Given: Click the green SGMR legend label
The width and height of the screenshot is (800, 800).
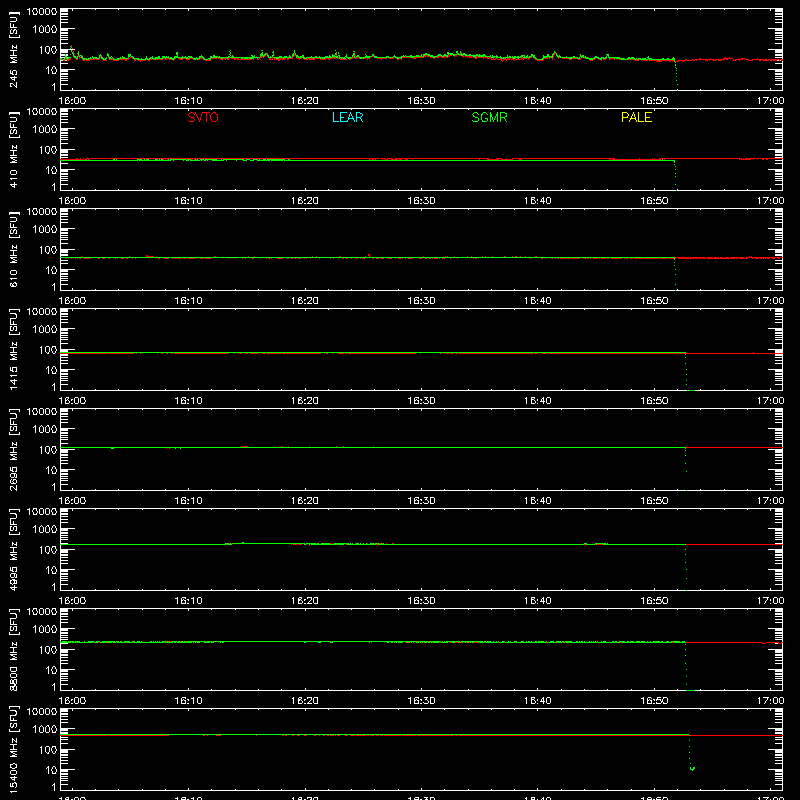Looking at the screenshot, I should (x=489, y=117).
